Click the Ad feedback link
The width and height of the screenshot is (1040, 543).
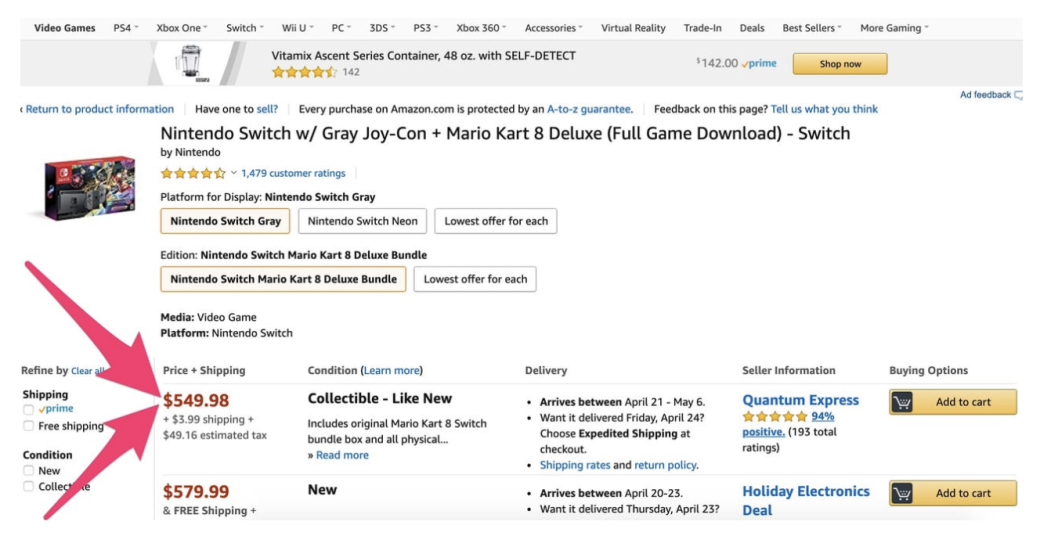[985, 95]
